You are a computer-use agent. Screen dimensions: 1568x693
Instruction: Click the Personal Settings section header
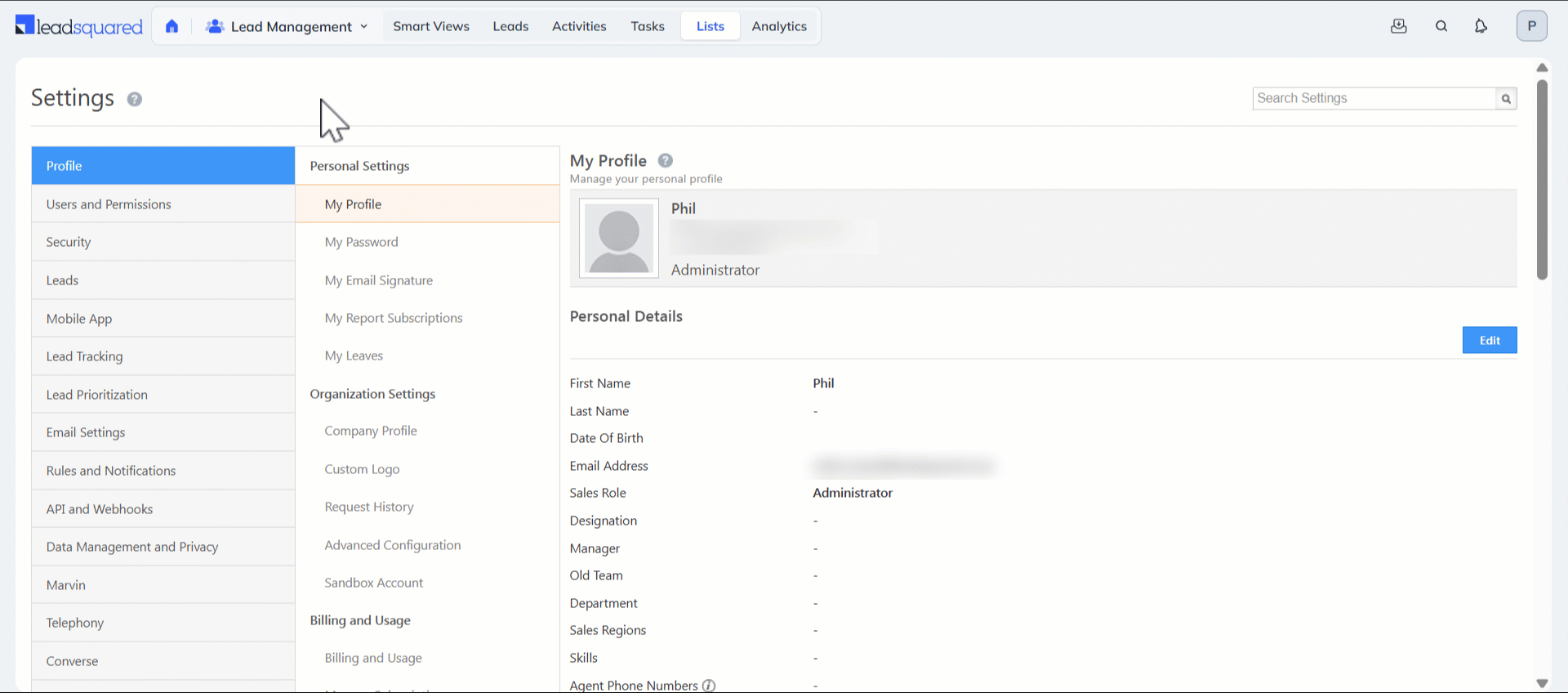coord(359,166)
